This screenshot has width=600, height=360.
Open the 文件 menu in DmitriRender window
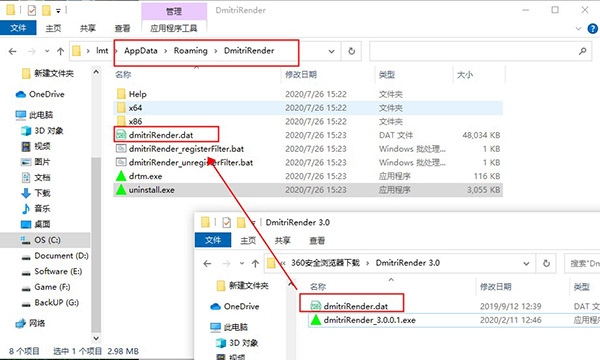pyautogui.click(x=18, y=28)
